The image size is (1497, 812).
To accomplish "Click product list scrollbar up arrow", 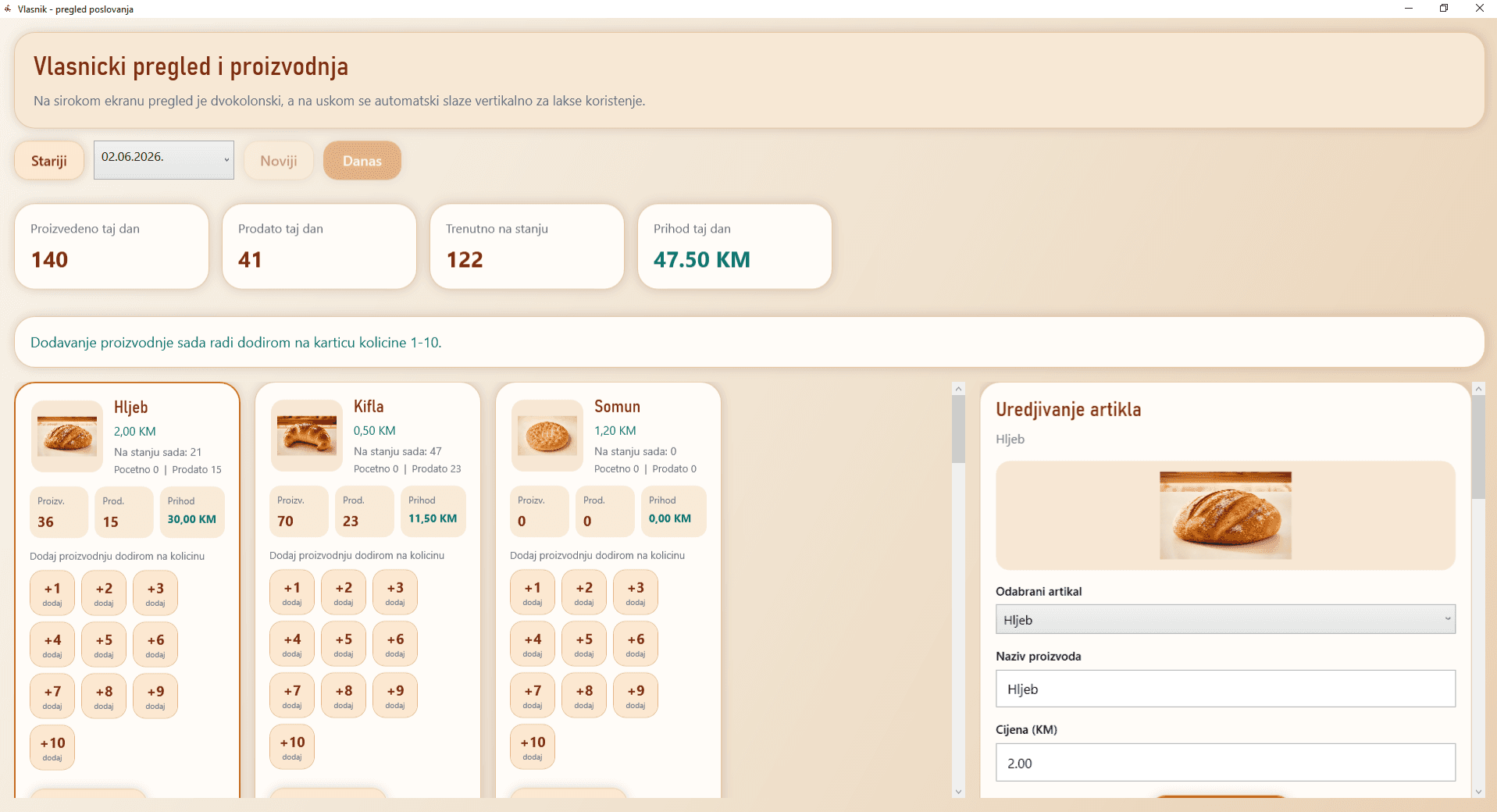I will click(959, 389).
